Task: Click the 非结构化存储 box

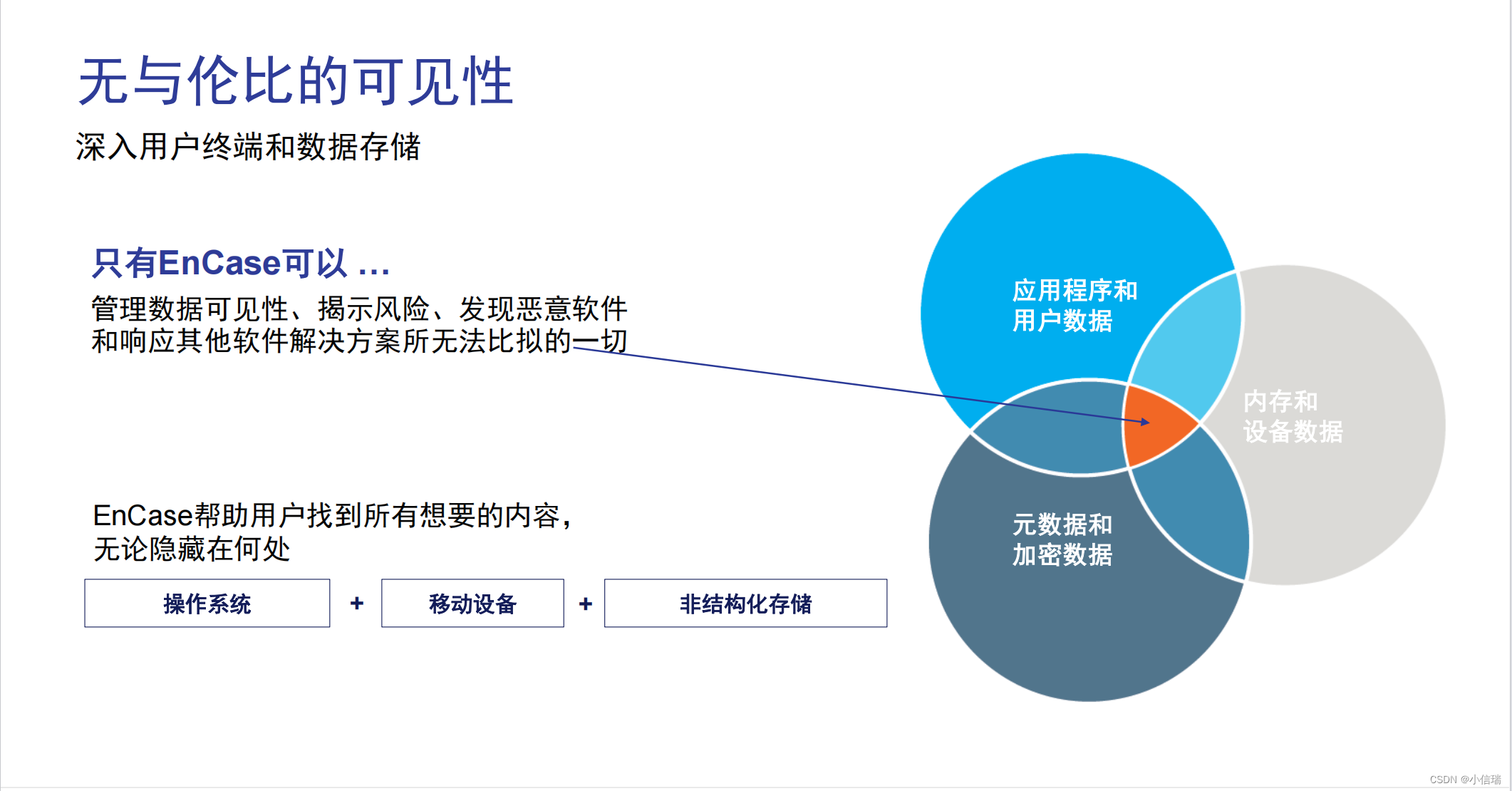Action: [x=745, y=603]
